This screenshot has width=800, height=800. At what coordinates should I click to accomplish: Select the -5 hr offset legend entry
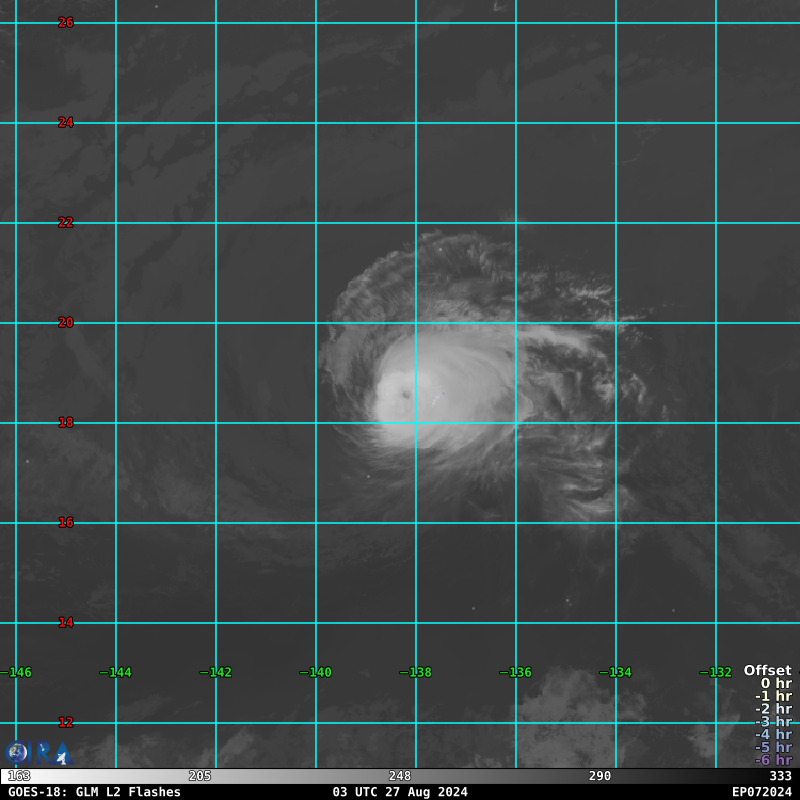point(772,748)
